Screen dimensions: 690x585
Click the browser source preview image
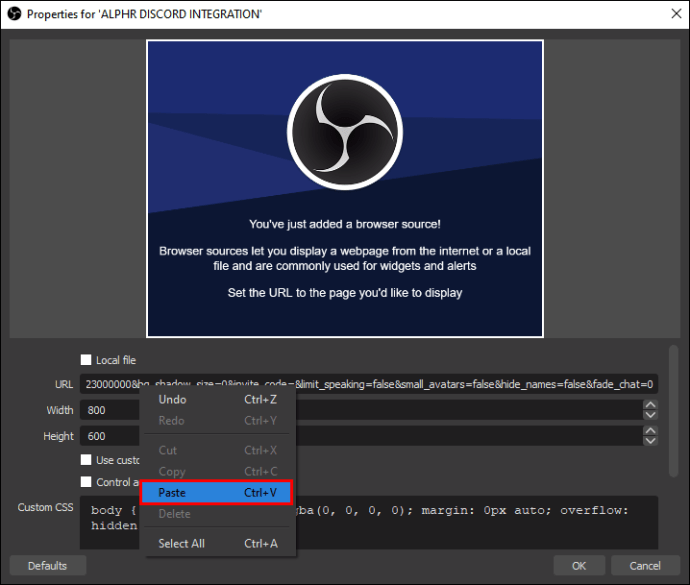tap(345, 189)
